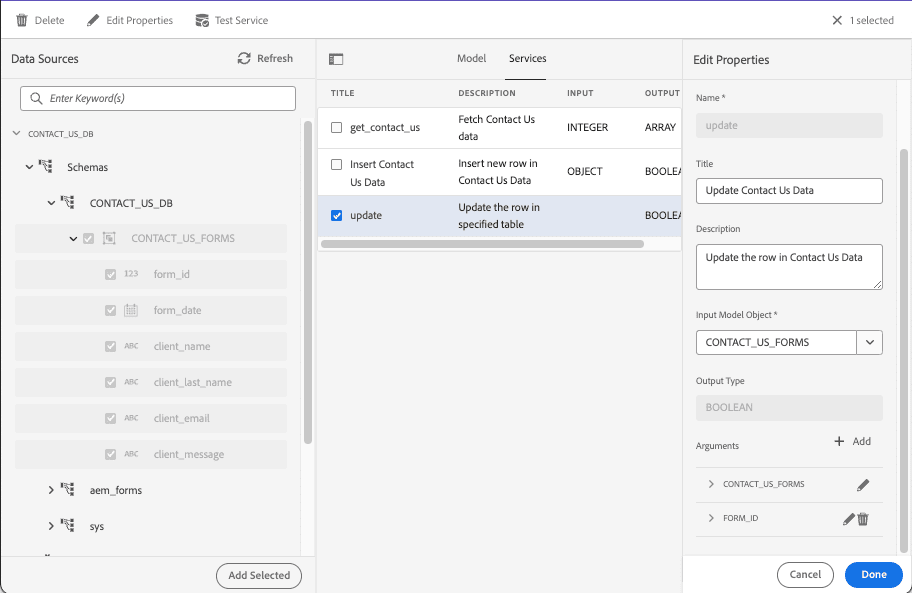Click the client_email ABC type icon
Screen dimensions: 912x593
[x=131, y=418]
